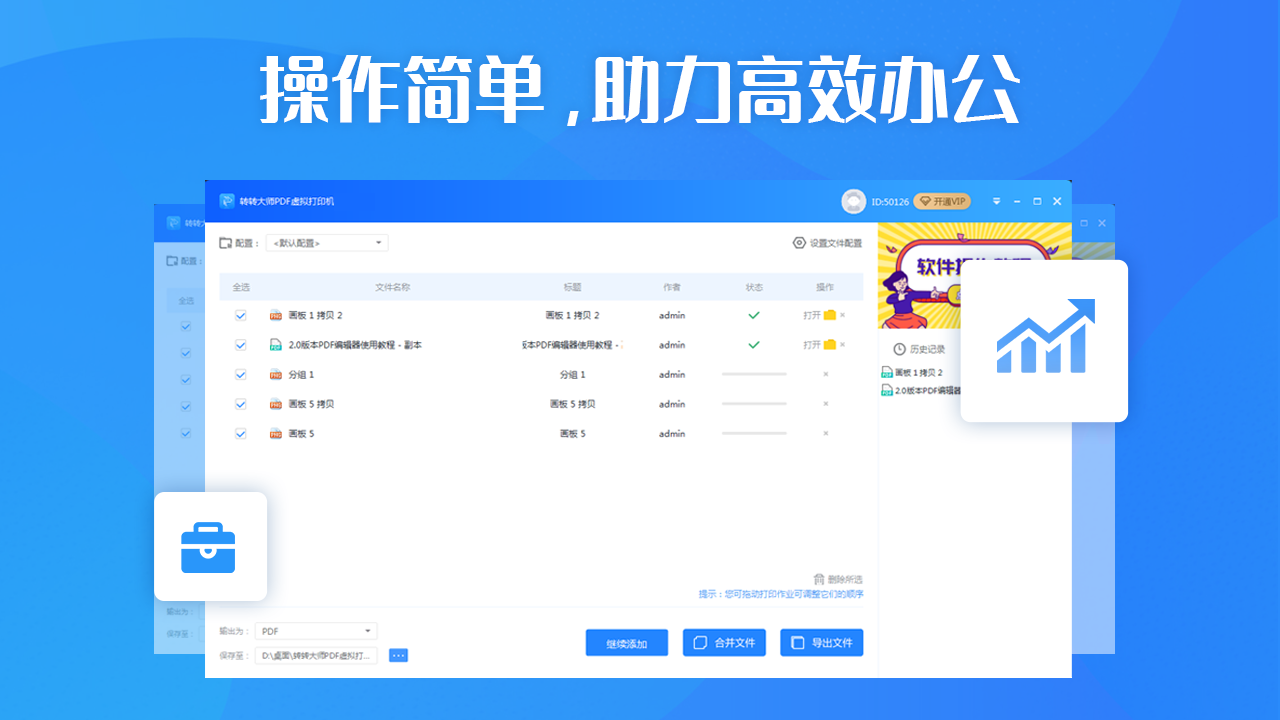Click the green PDF icon on the 副本 row
This screenshot has height=720, width=1280.
pos(274,345)
